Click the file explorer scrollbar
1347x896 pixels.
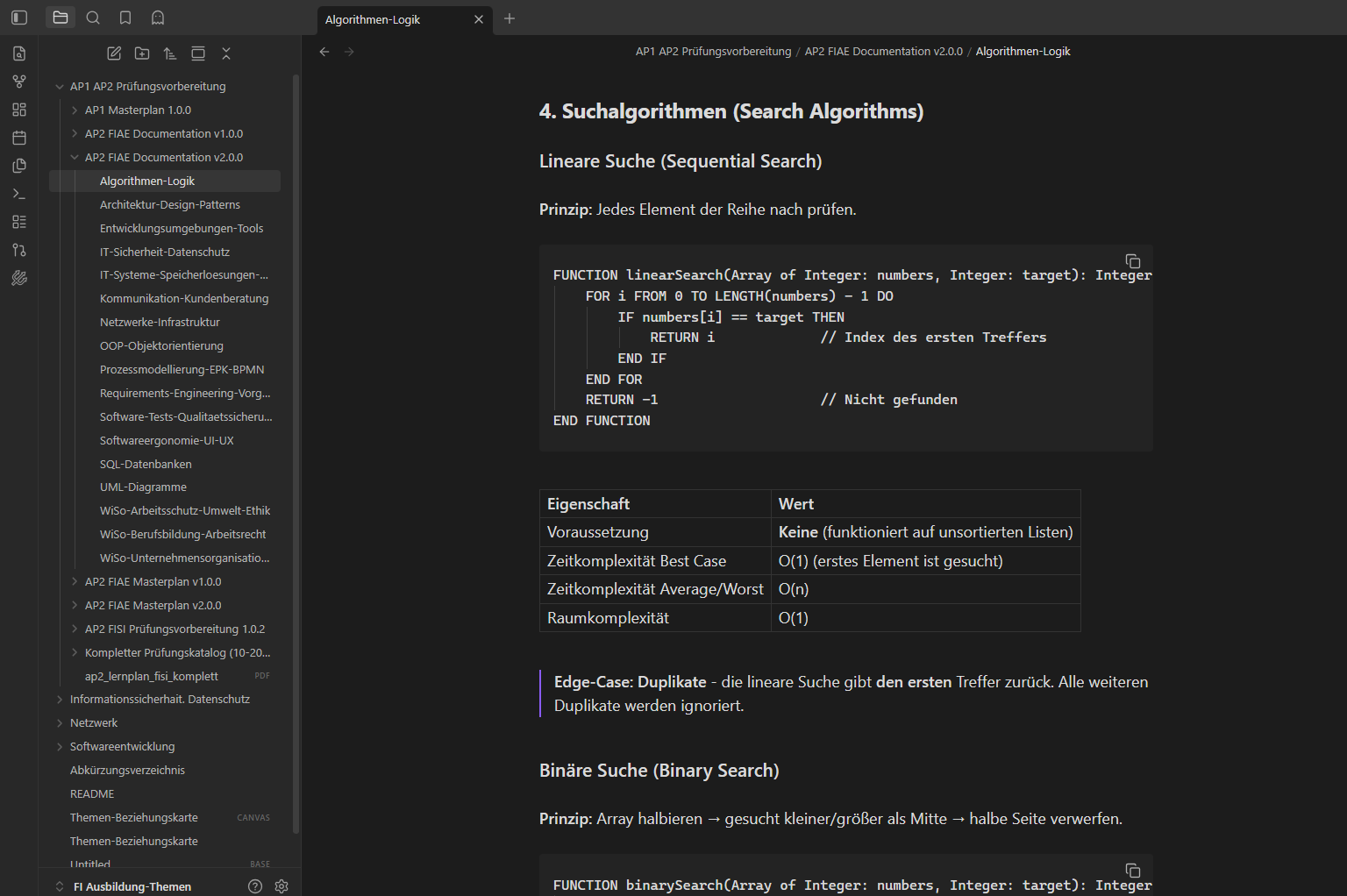(296, 454)
